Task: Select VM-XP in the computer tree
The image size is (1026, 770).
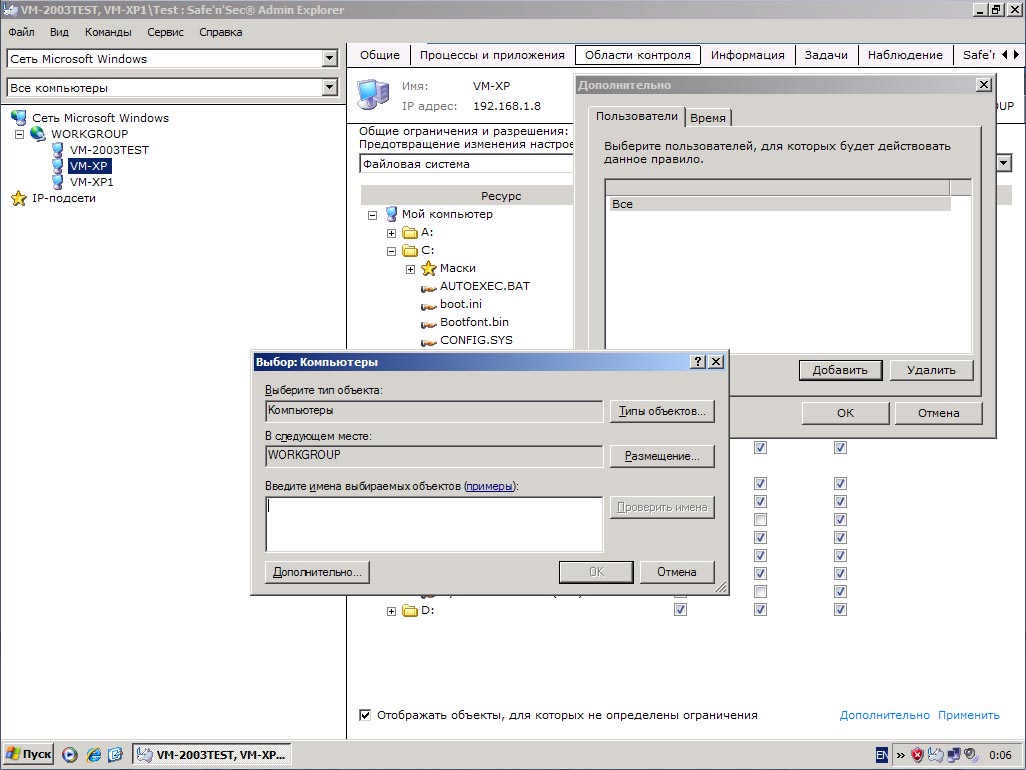Action: click(89, 166)
